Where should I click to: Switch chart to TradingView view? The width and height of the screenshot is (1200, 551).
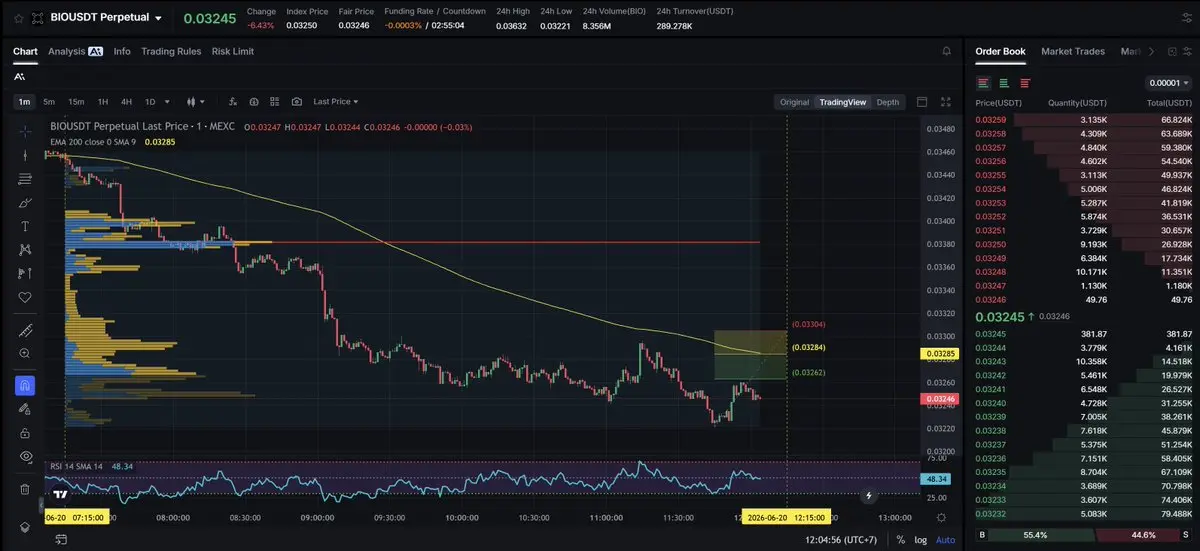(842, 102)
